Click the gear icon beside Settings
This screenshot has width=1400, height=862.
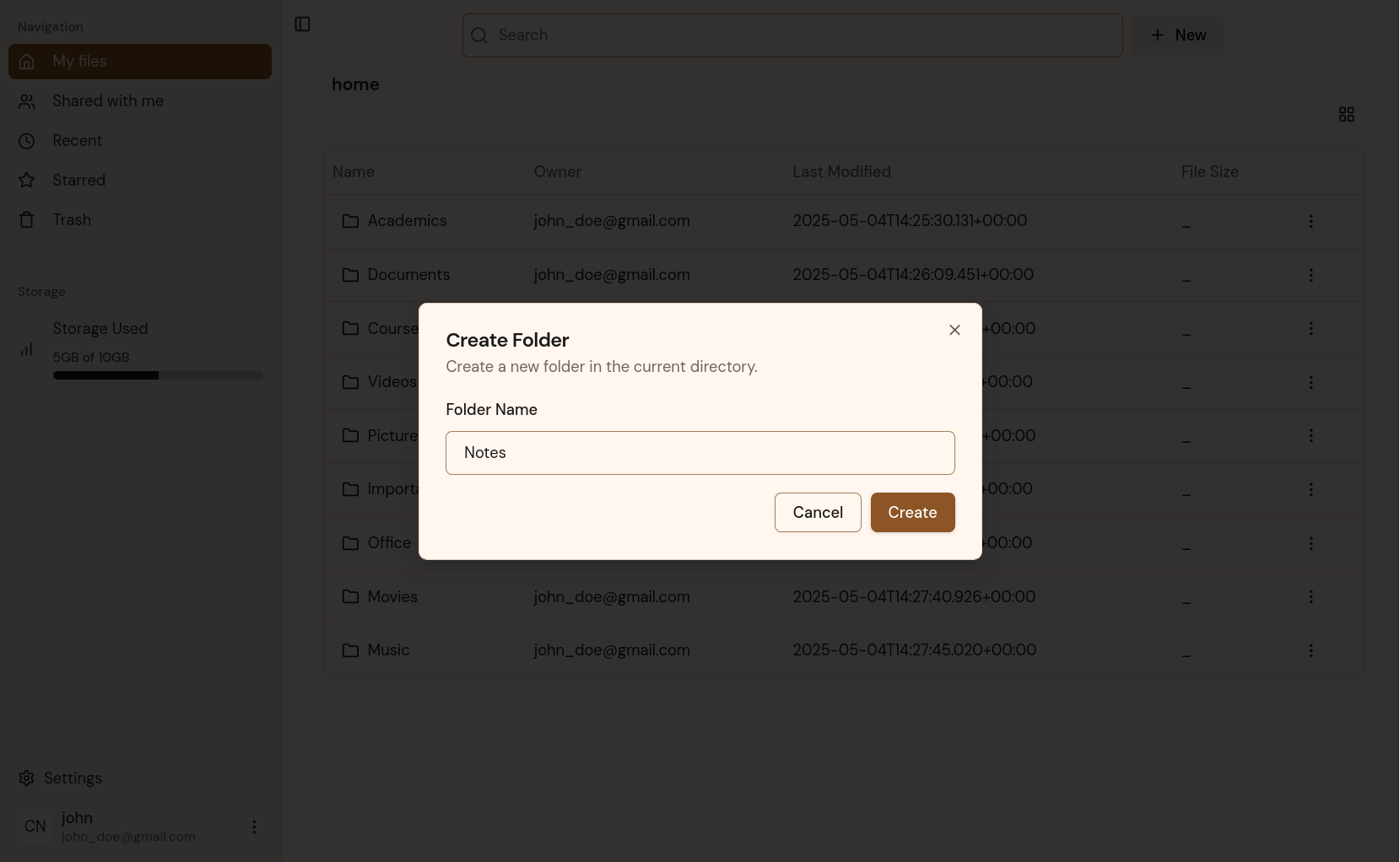tap(27, 778)
